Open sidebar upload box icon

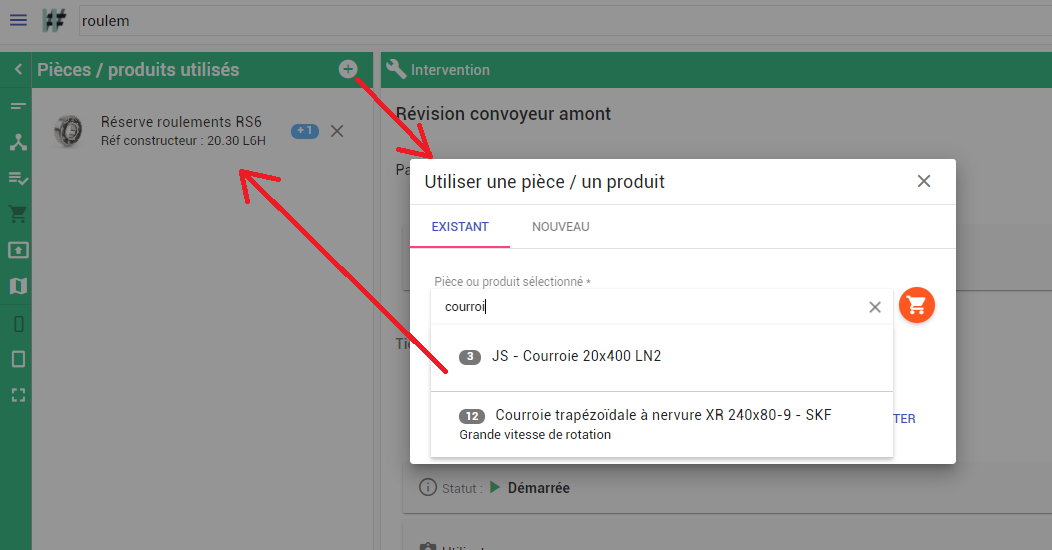click(x=18, y=250)
